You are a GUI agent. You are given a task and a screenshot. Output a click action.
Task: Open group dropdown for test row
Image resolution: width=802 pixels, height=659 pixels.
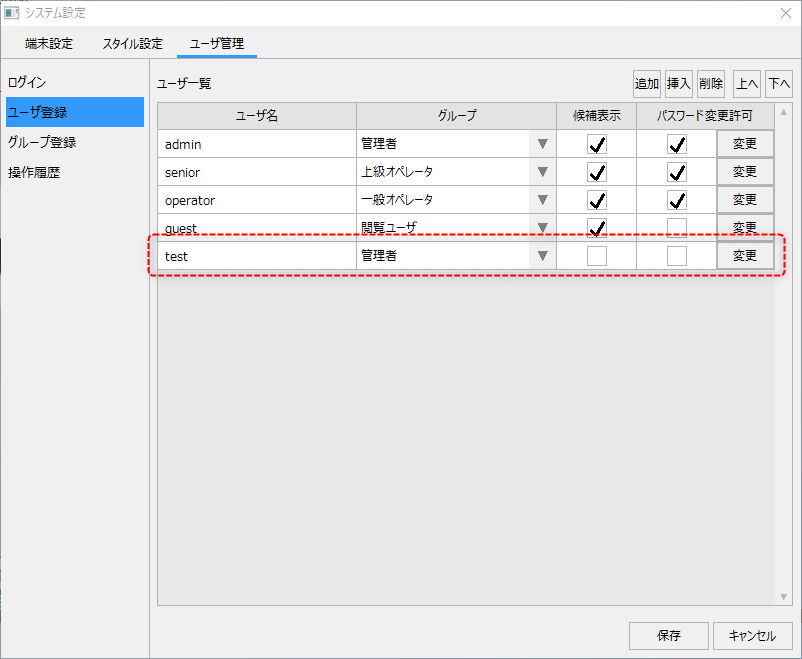[x=543, y=256]
